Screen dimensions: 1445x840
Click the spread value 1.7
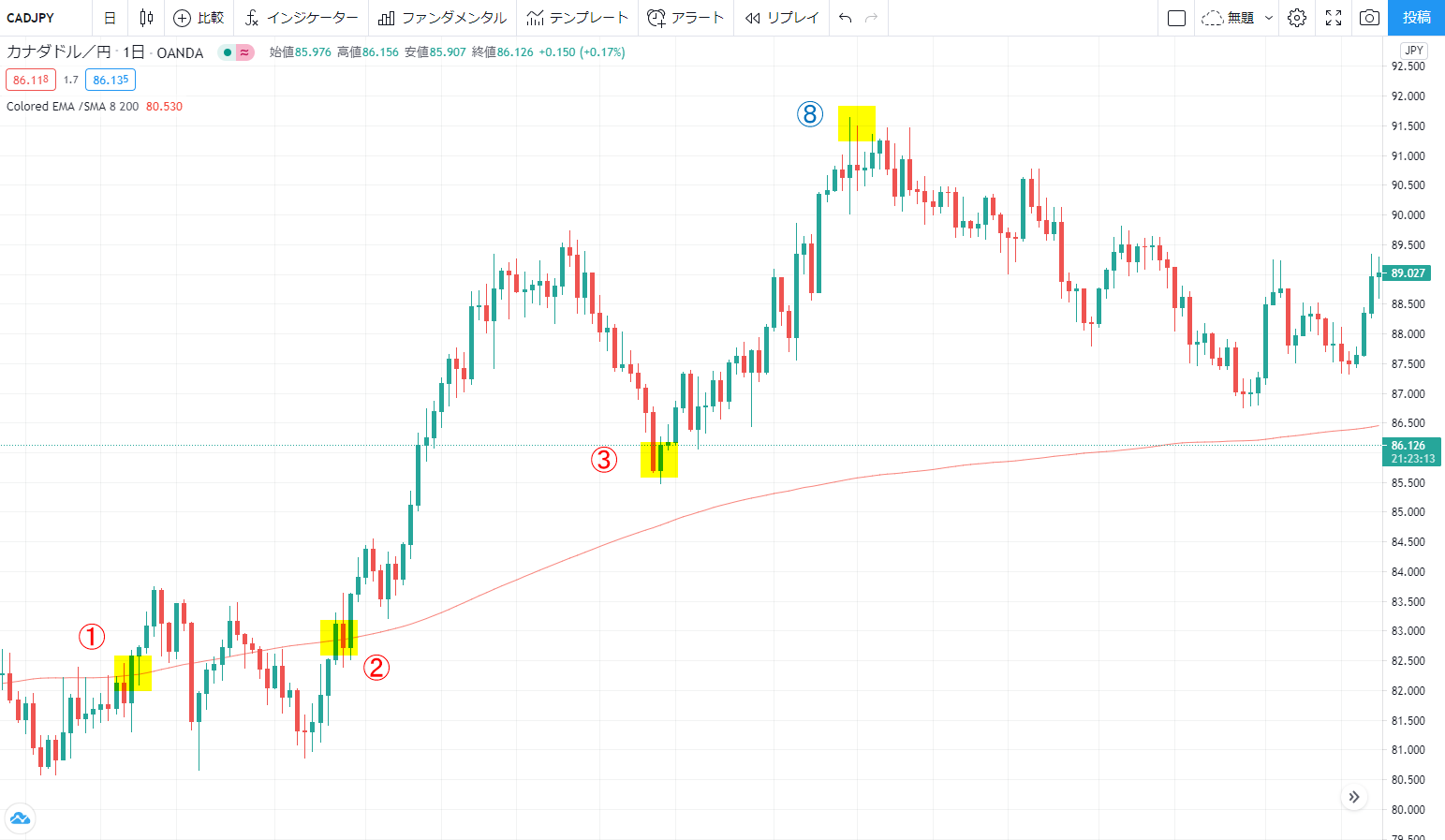[x=71, y=81]
